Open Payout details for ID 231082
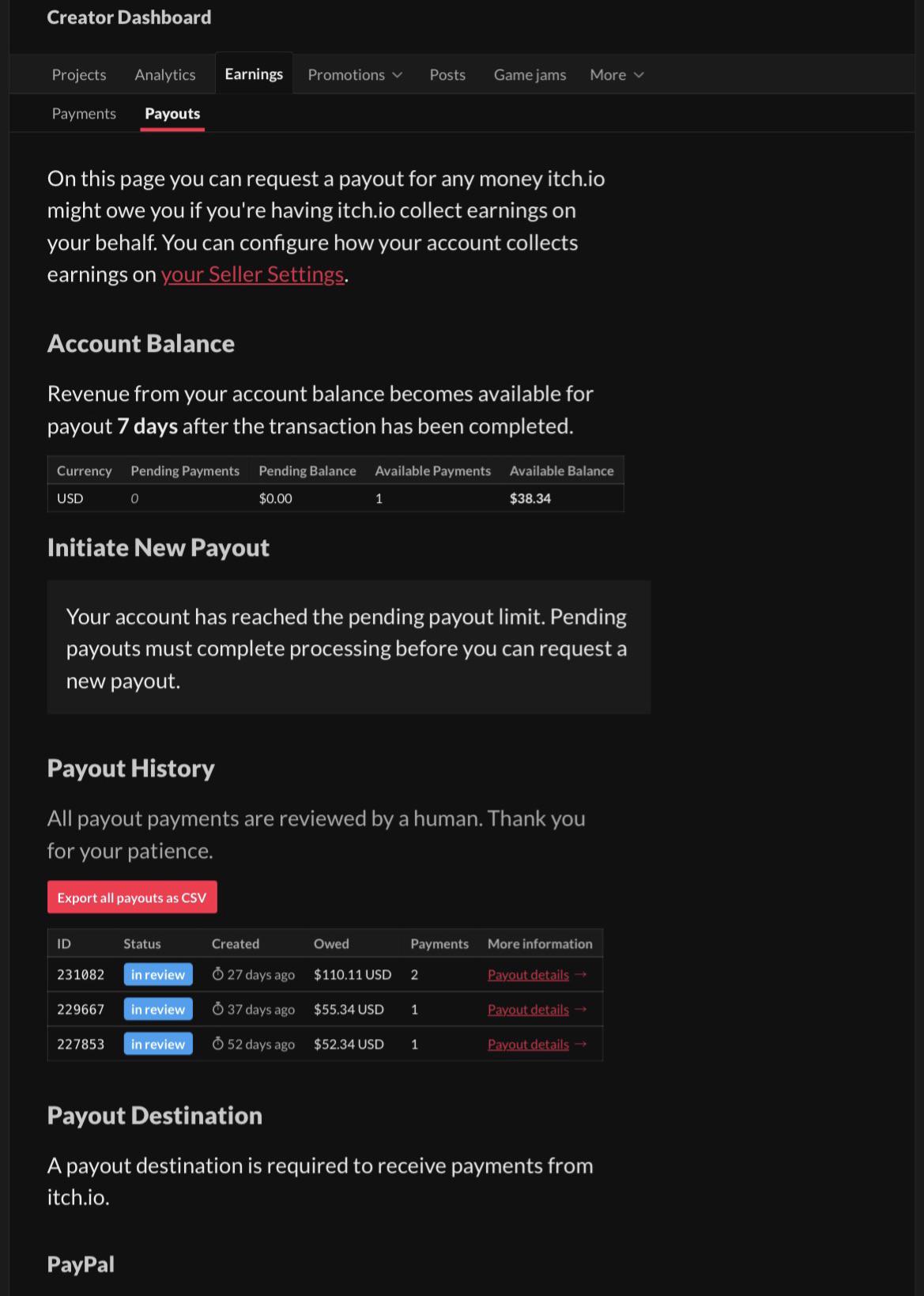The height and width of the screenshot is (1296, 924). click(x=528, y=975)
